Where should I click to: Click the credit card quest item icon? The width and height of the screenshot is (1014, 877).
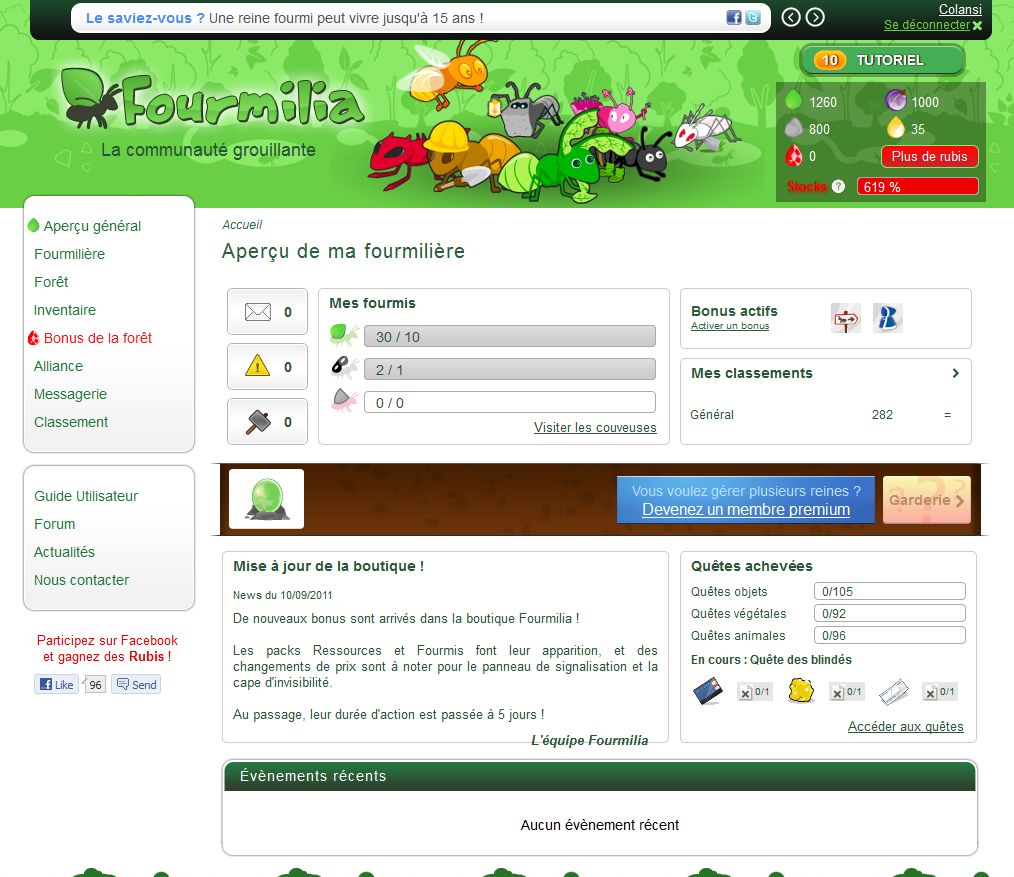click(x=707, y=691)
